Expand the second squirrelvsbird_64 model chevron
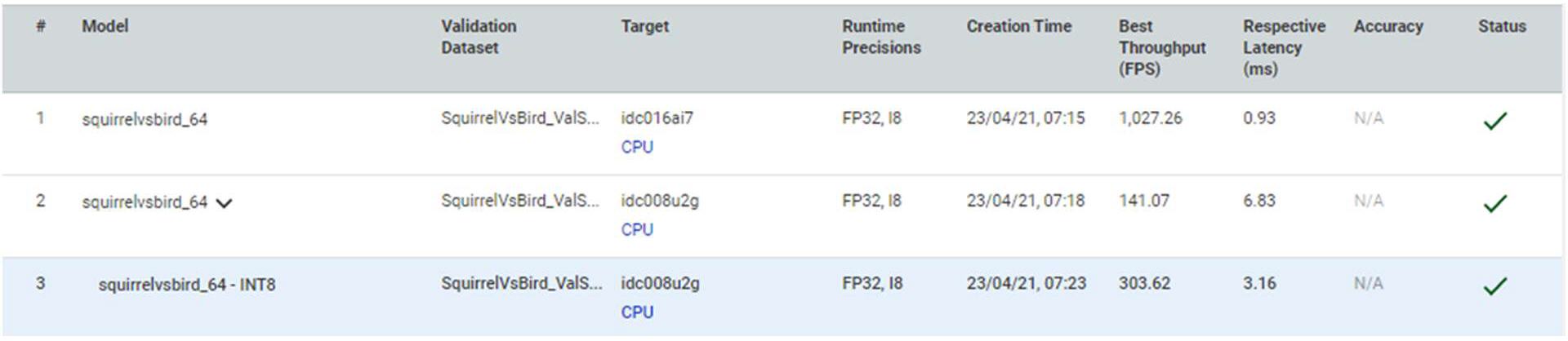Image resolution: width=1568 pixels, height=341 pixels. tap(224, 203)
